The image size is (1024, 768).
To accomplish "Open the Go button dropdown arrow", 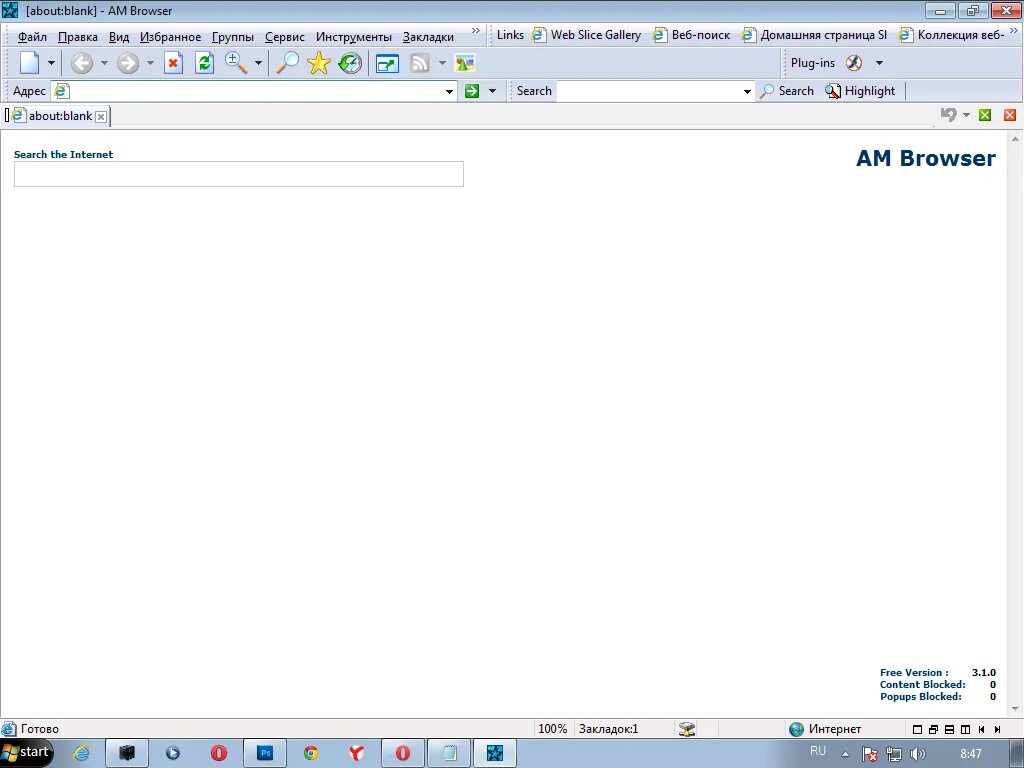I will 492,91.
